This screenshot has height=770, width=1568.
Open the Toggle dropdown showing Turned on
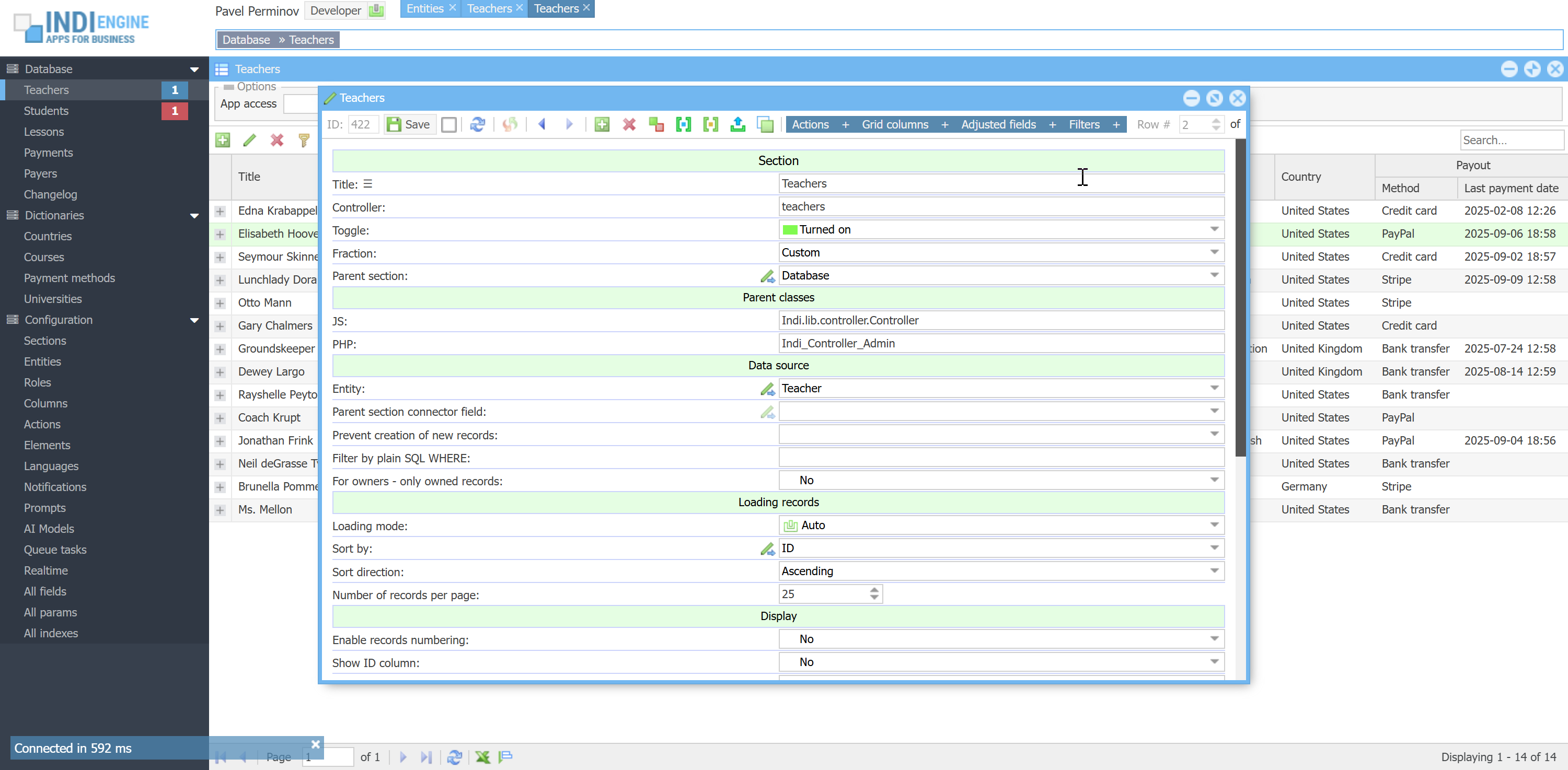coord(1214,229)
